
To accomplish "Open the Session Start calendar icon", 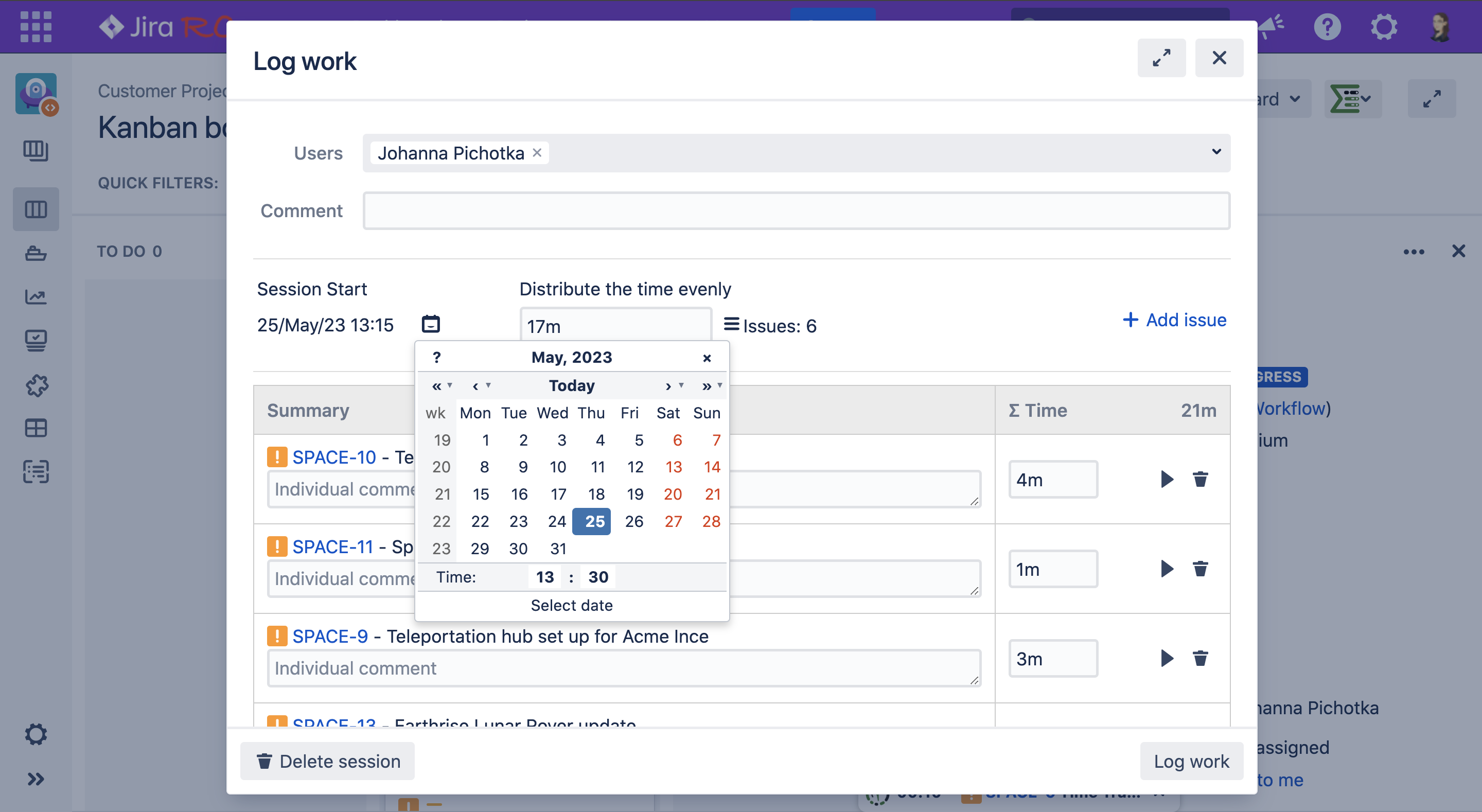I will (430, 324).
